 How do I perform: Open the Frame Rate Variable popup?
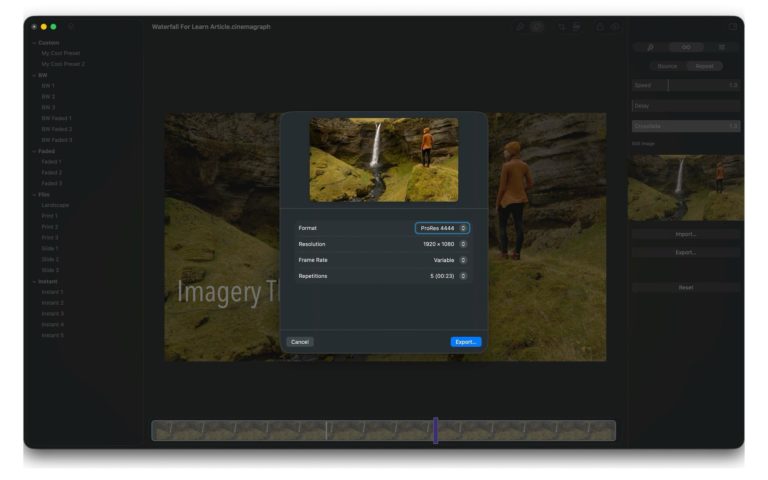coord(450,260)
